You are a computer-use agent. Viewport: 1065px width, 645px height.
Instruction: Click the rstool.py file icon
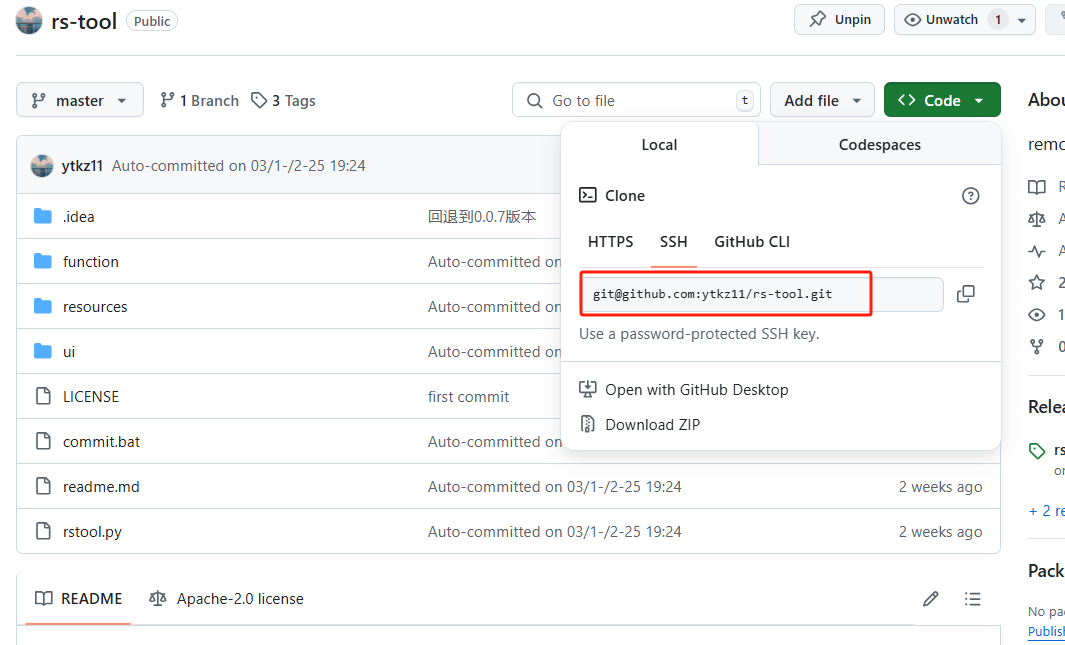click(43, 532)
